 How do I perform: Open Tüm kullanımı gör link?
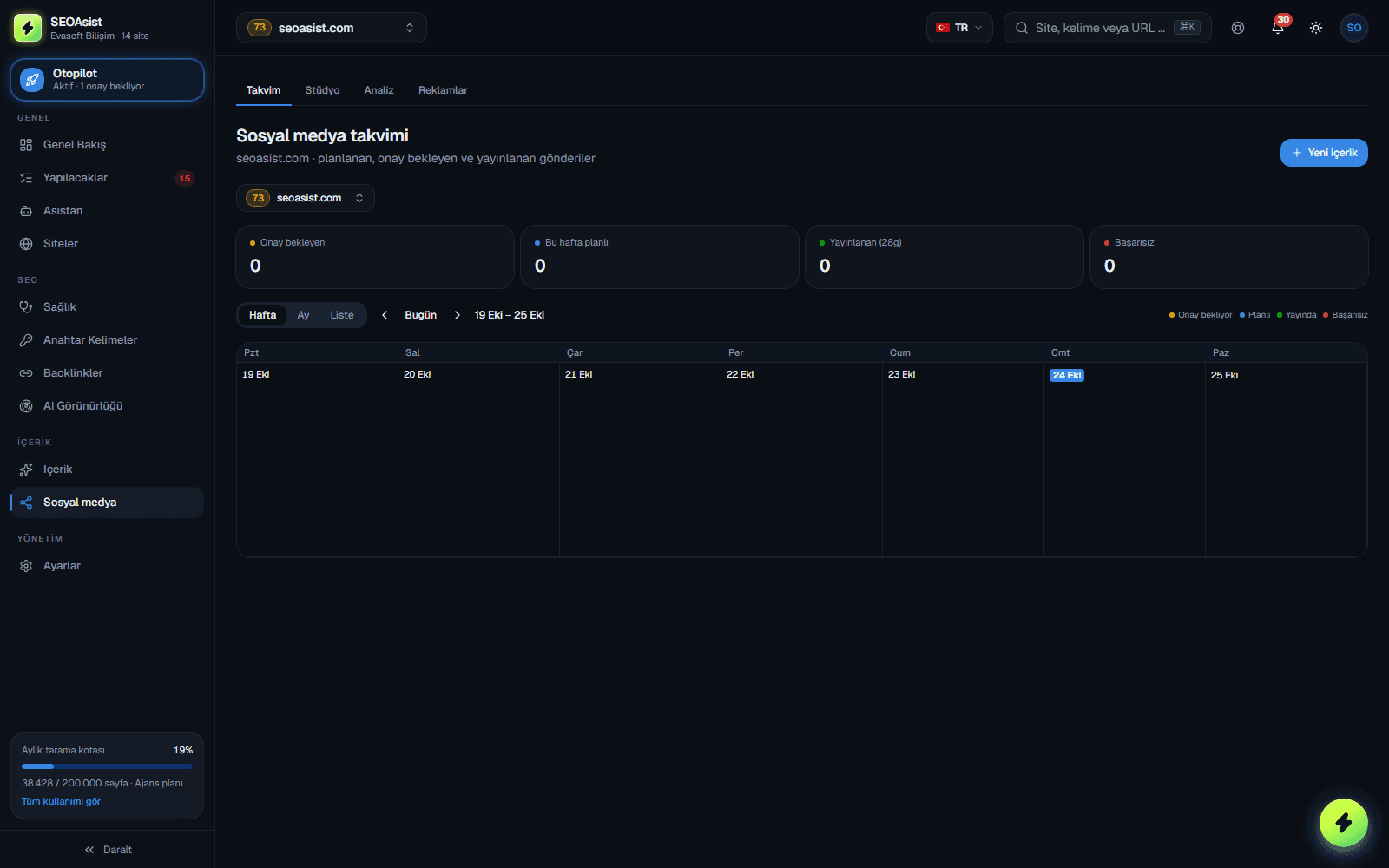61,801
